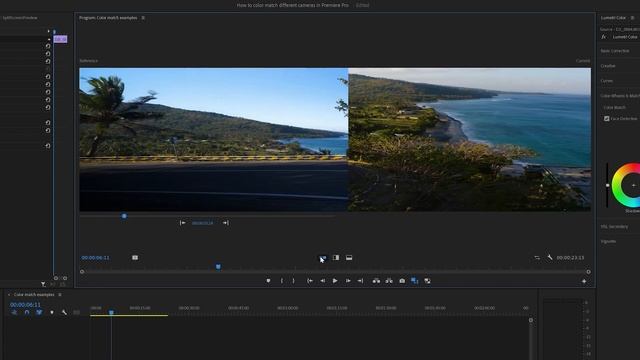Toggle the Comparison View button
640x360 pixels.
pos(415,281)
